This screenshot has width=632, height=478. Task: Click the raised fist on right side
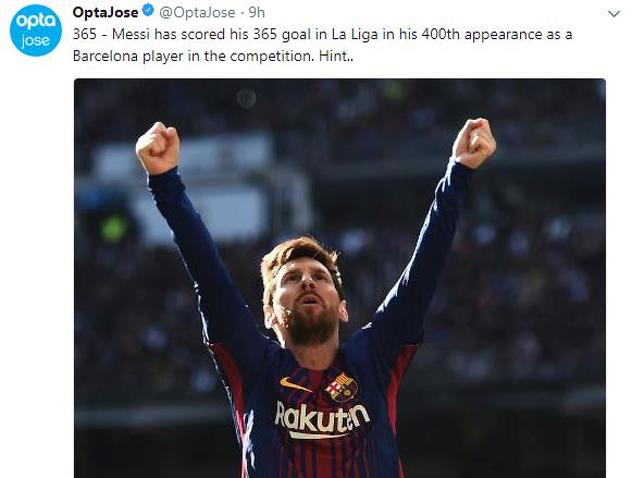pos(474,143)
